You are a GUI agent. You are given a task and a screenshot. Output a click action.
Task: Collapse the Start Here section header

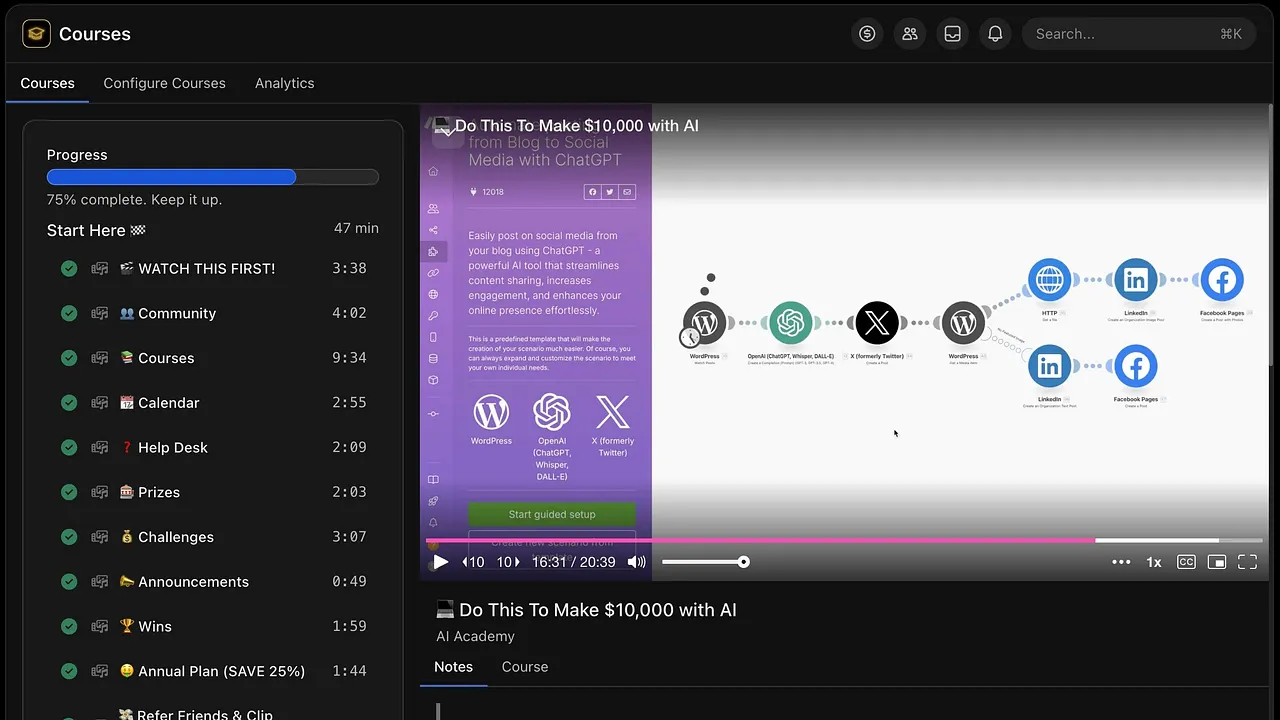pyautogui.click(x=96, y=230)
